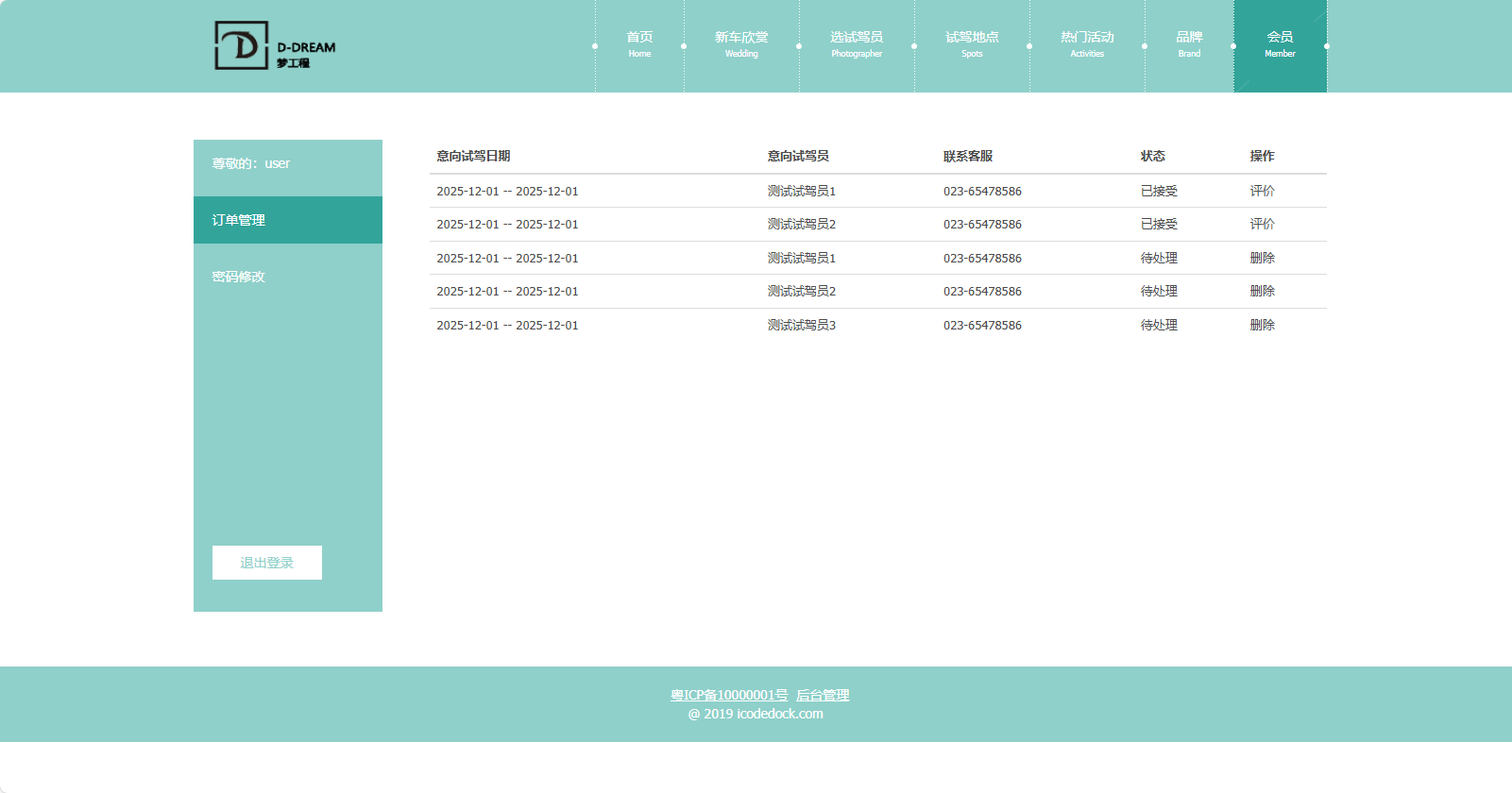The image size is (1512, 793).
Task: Click the 状态 column header
Action: pos(1152,156)
